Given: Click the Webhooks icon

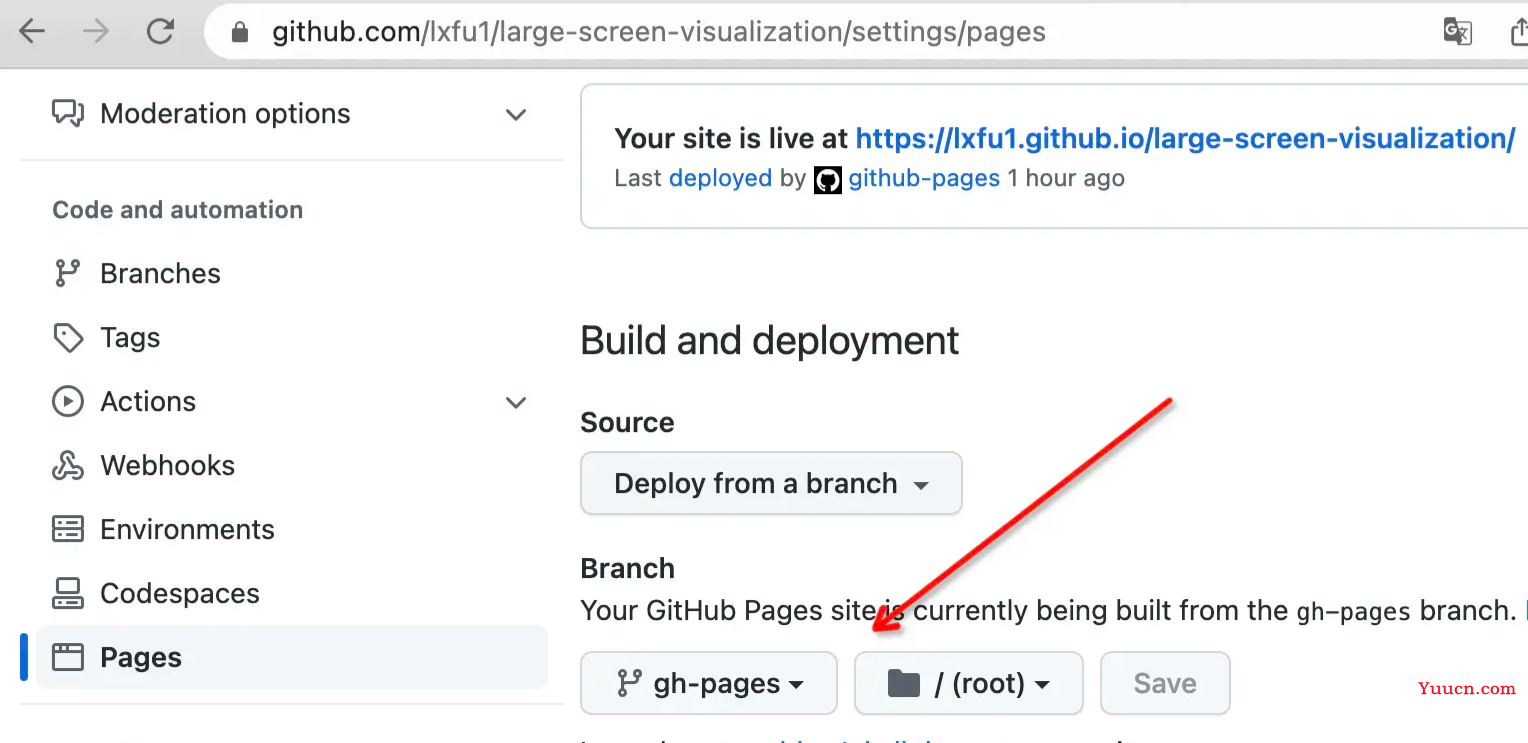Looking at the screenshot, I should click(x=68, y=466).
